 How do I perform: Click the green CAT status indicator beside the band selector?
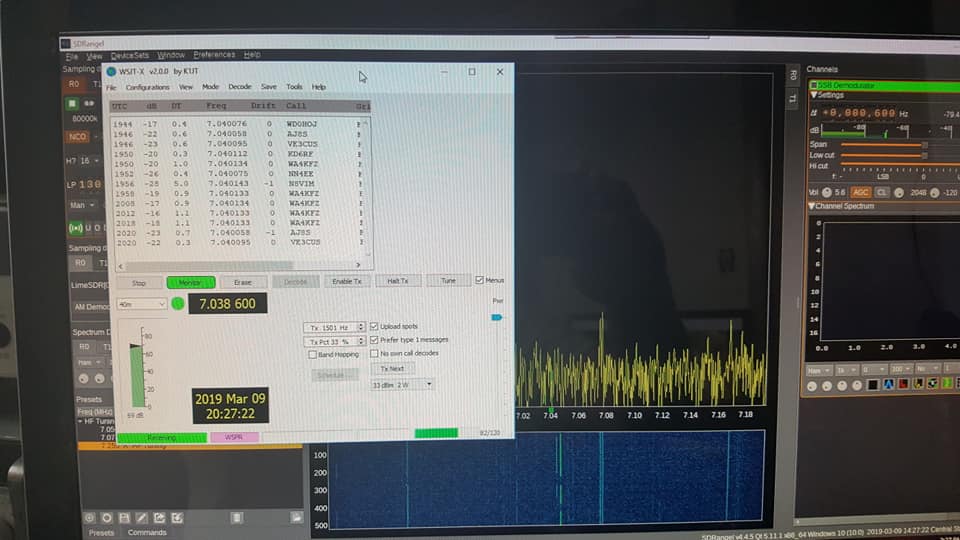coord(178,303)
